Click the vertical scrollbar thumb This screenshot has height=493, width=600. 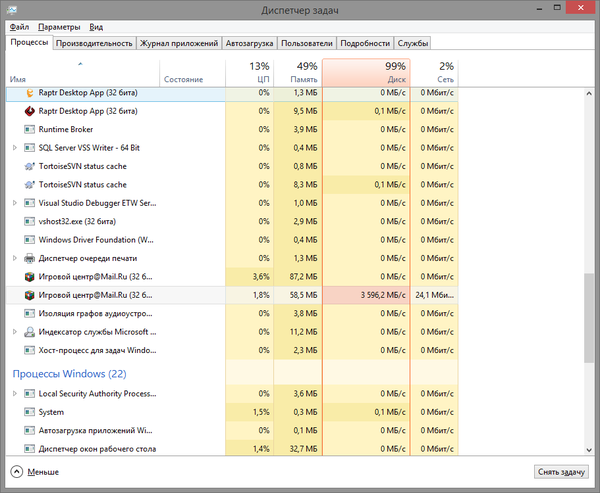point(589,318)
